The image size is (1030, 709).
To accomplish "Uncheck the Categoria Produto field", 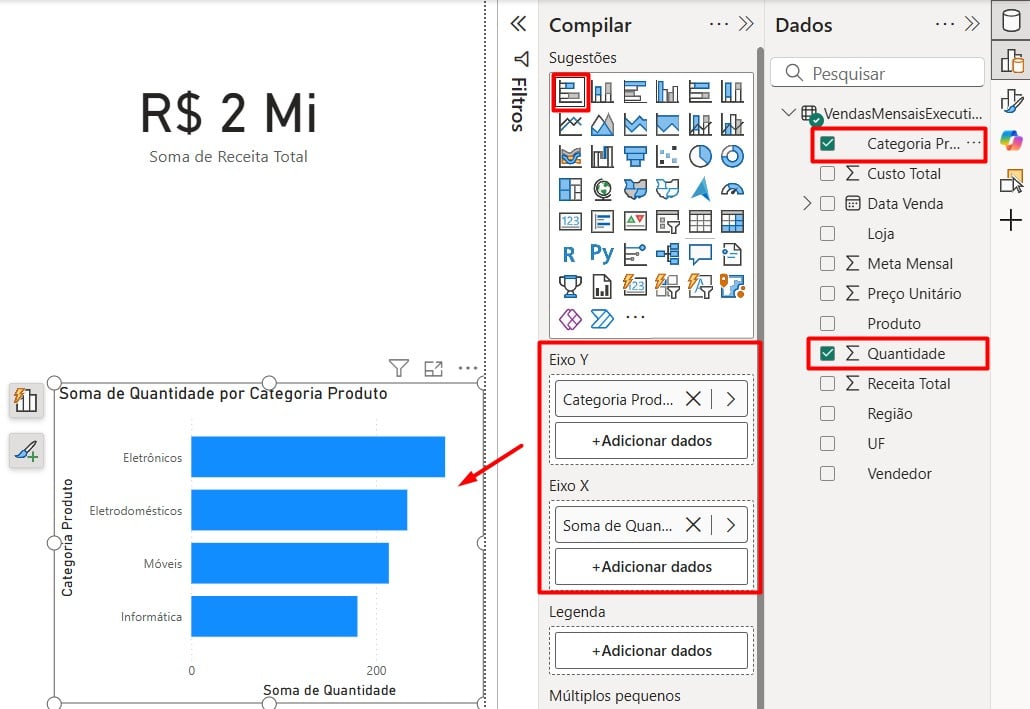I will 828,144.
